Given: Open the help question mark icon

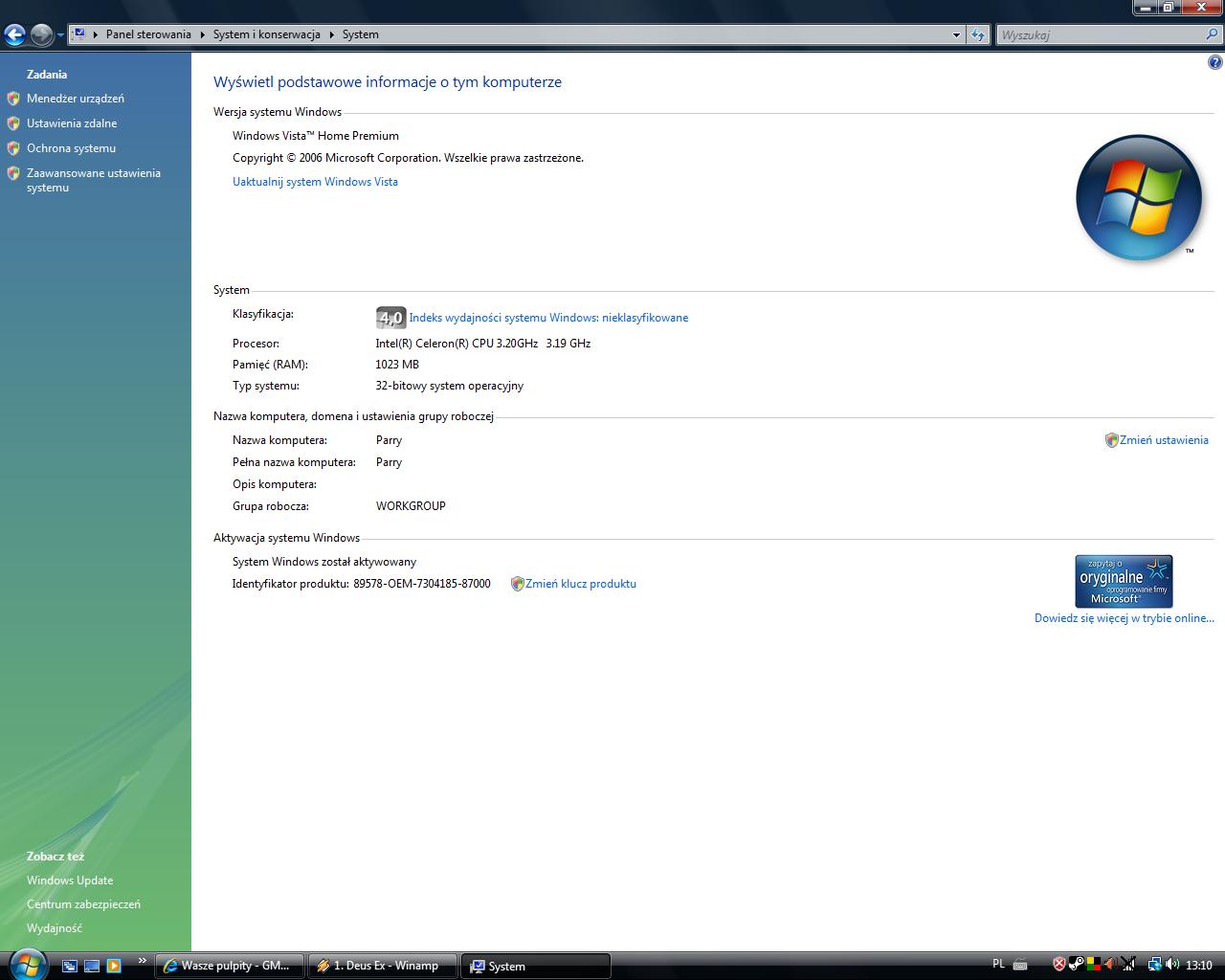Looking at the screenshot, I should [1214, 63].
